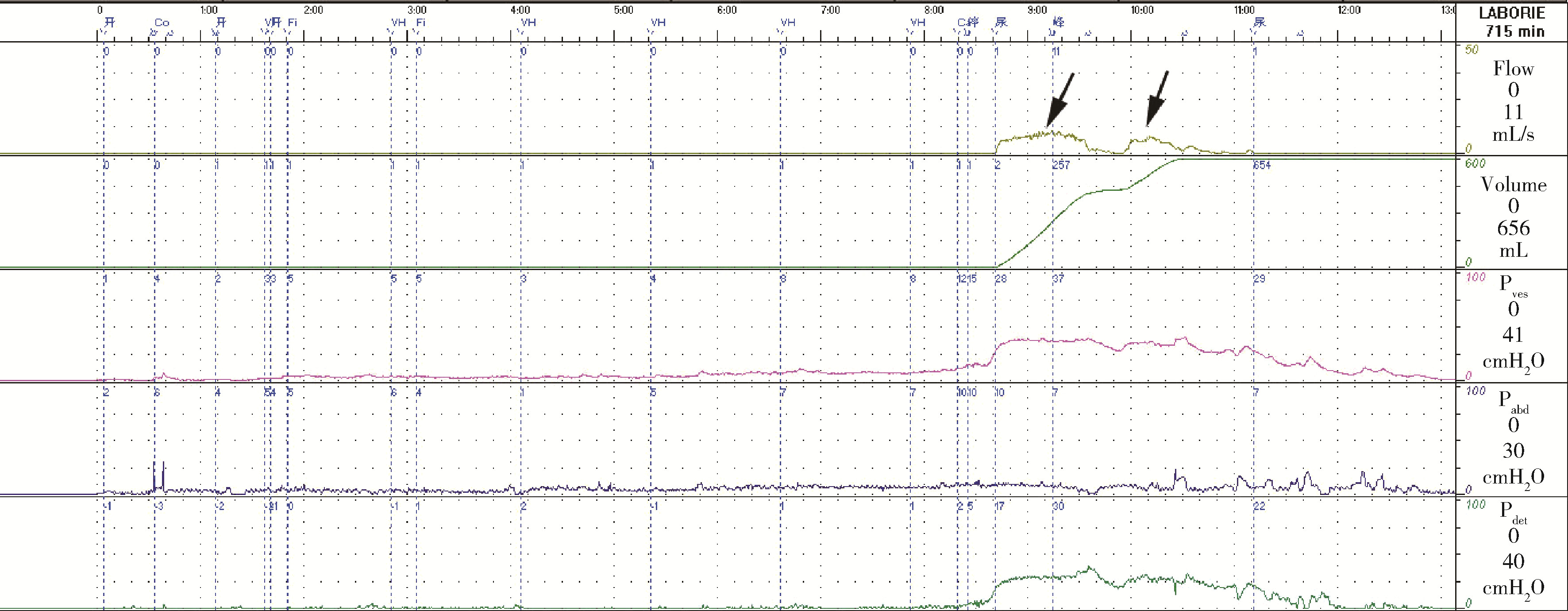Viewport: 1568px width, 611px height.
Task: Click the 尿 marker near 11:00
Action: (1260, 23)
